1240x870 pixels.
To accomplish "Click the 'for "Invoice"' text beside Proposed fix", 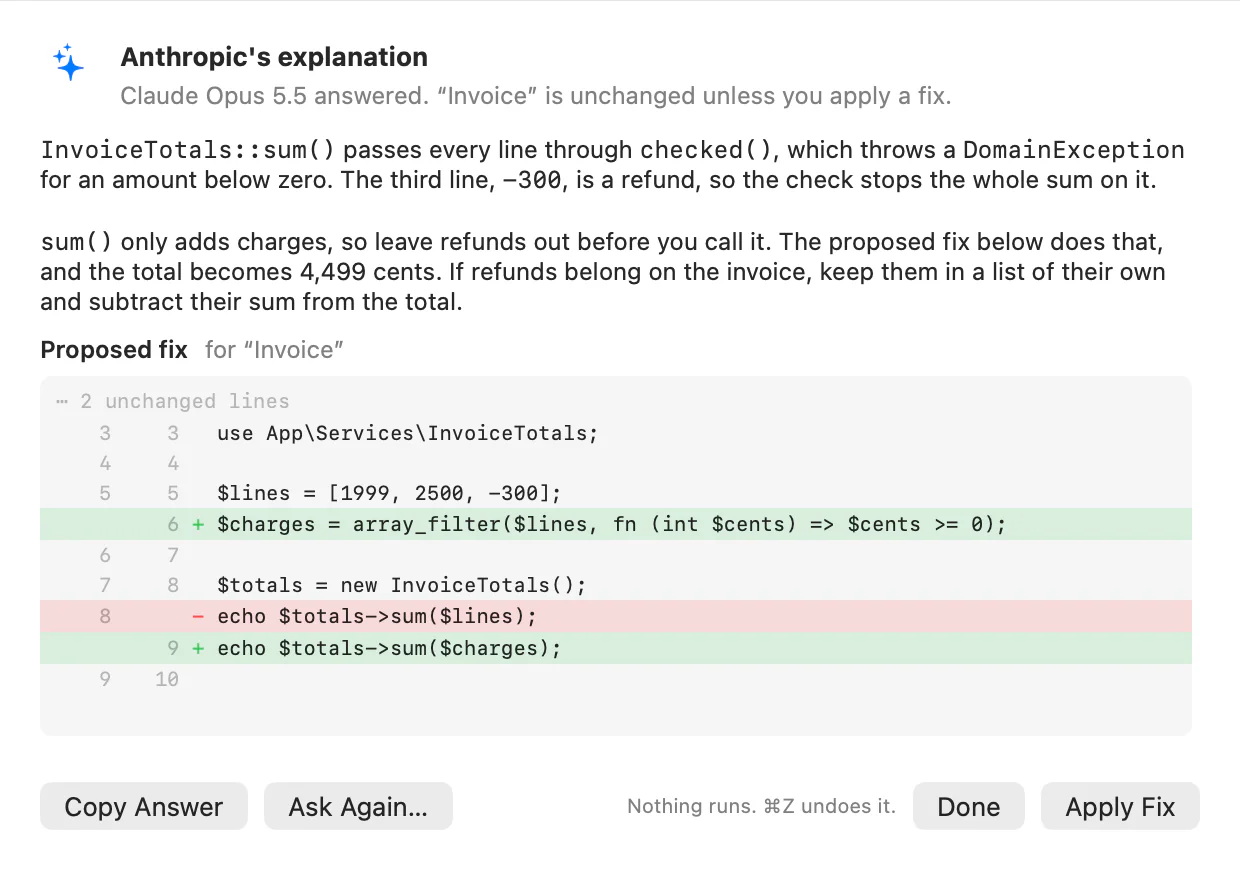I will coord(274,350).
